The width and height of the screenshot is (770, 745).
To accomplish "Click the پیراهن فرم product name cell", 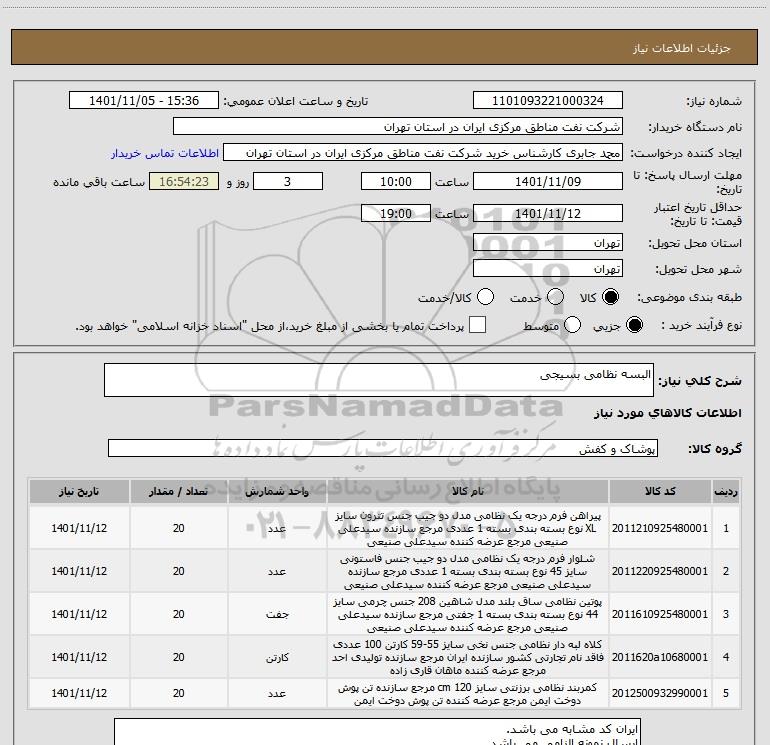I will click(x=468, y=528).
